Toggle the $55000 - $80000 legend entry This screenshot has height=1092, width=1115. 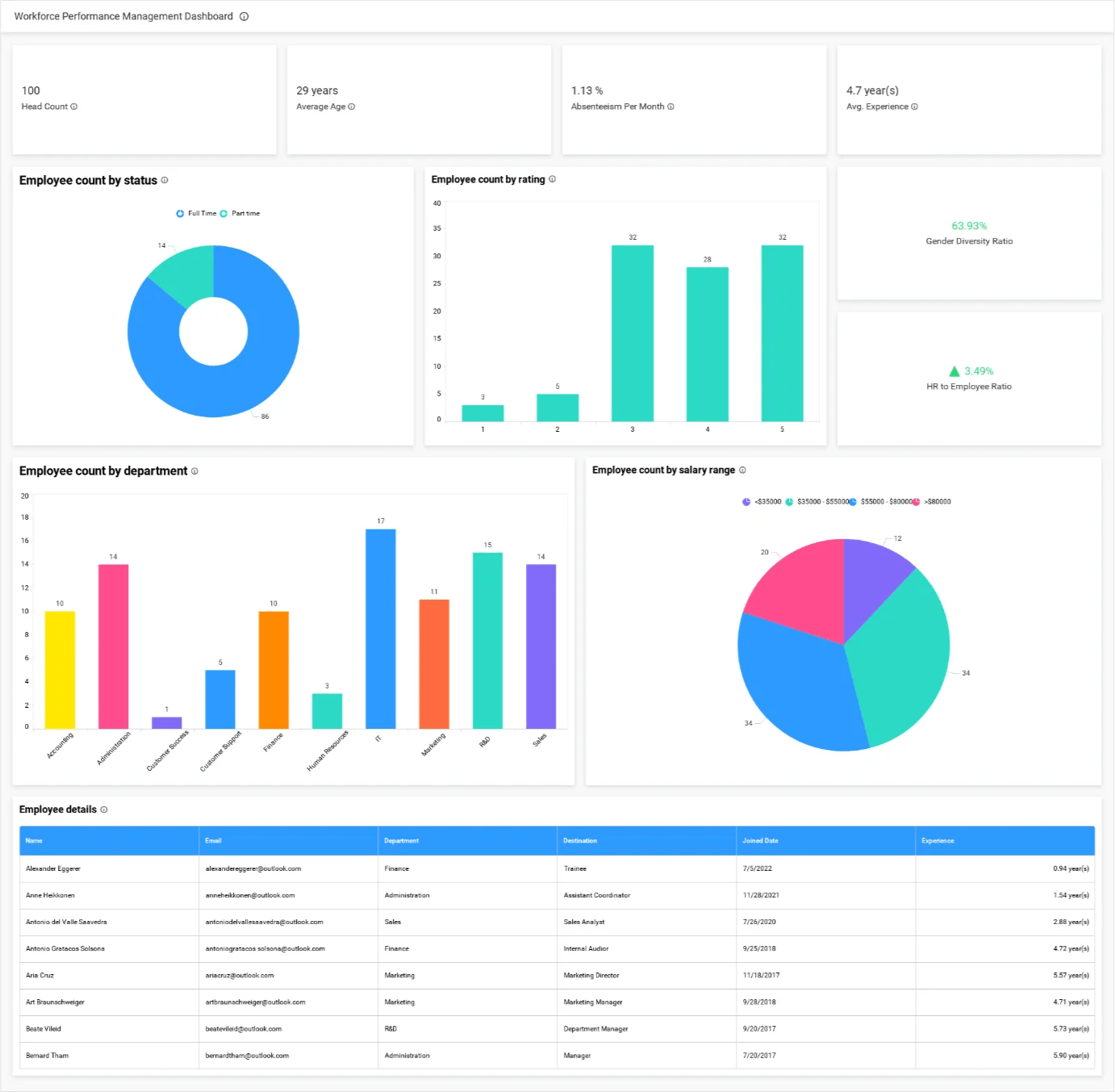(879, 502)
